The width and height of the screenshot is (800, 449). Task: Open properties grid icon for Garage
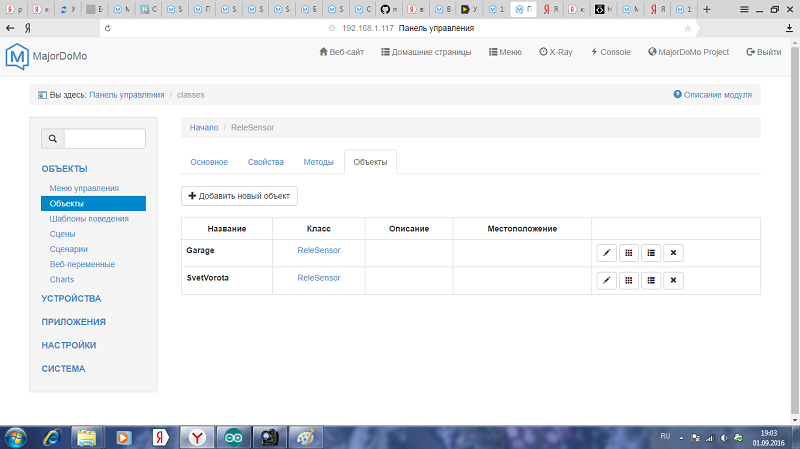pos(629,253)
